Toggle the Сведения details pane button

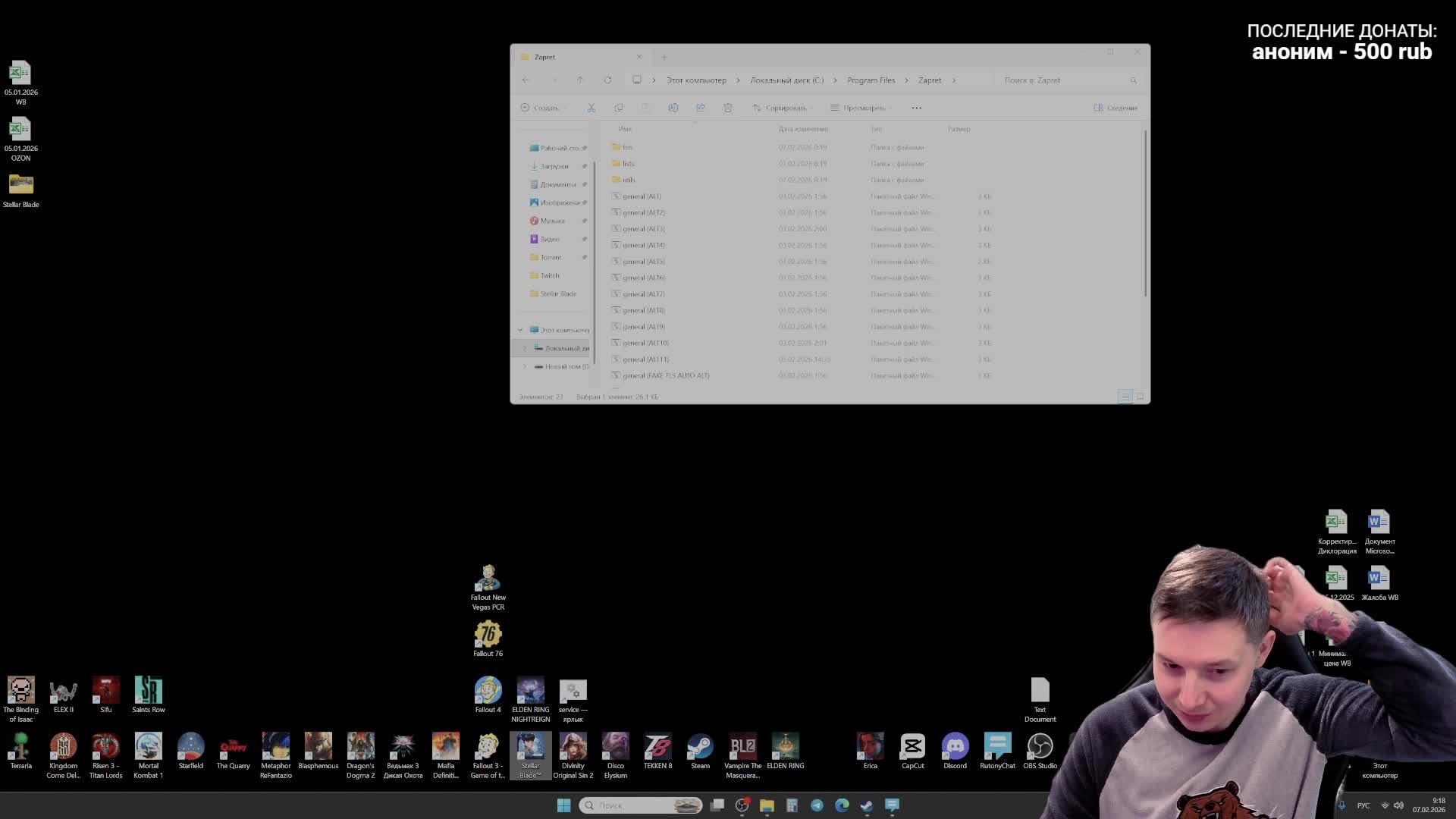point(1115,108)
